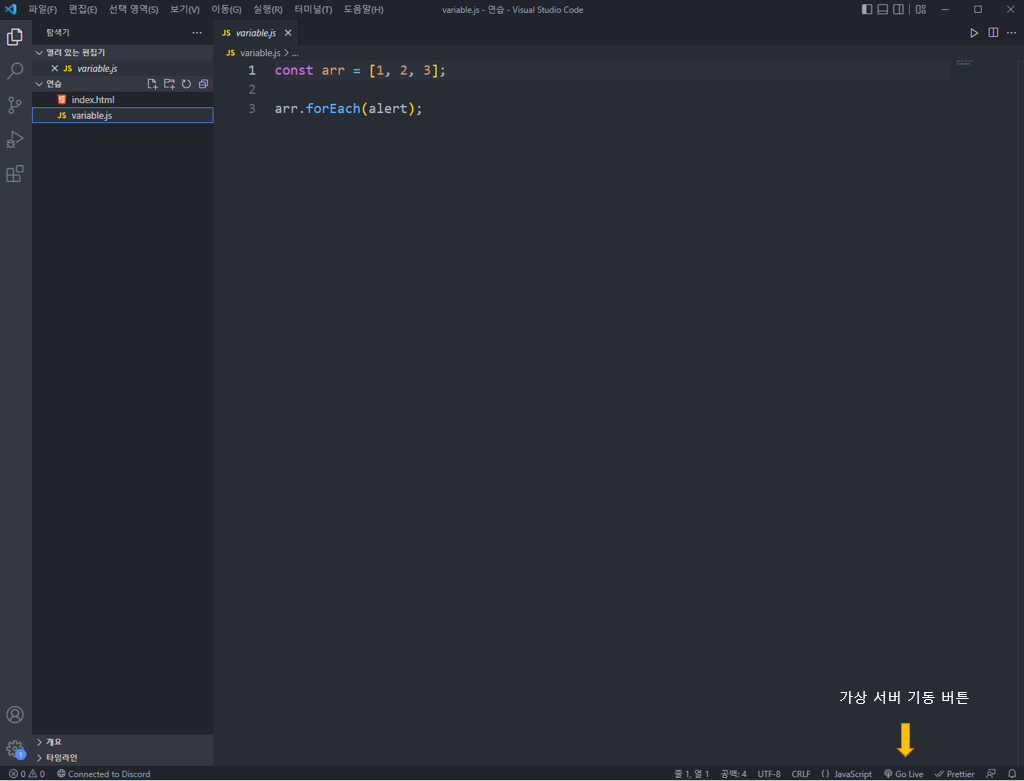The image size is (1024, 781).
Task: Open the Accounts menu icon
Action: click(14, 714)
